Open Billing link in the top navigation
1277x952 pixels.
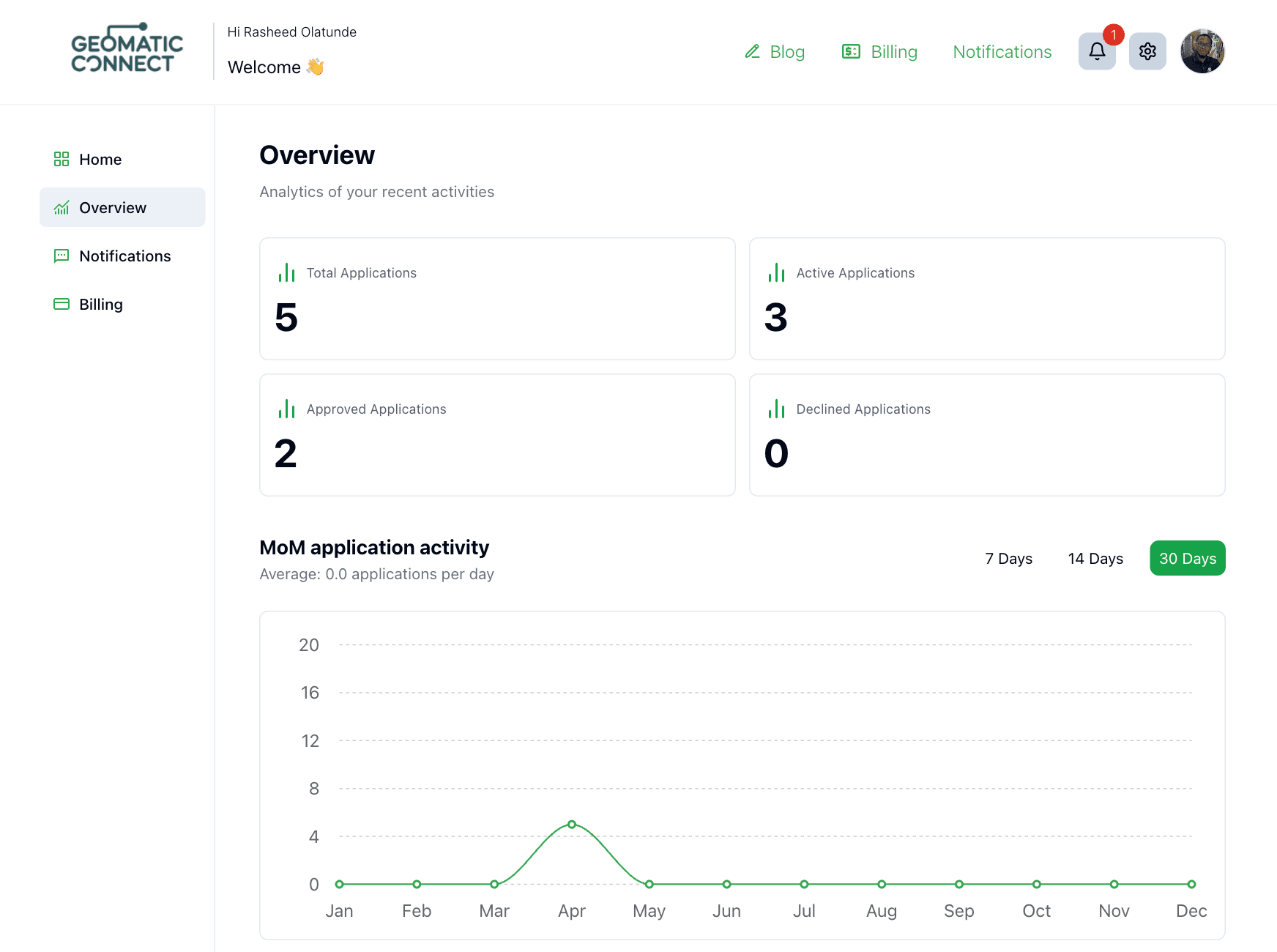click(x=879, y=52)
